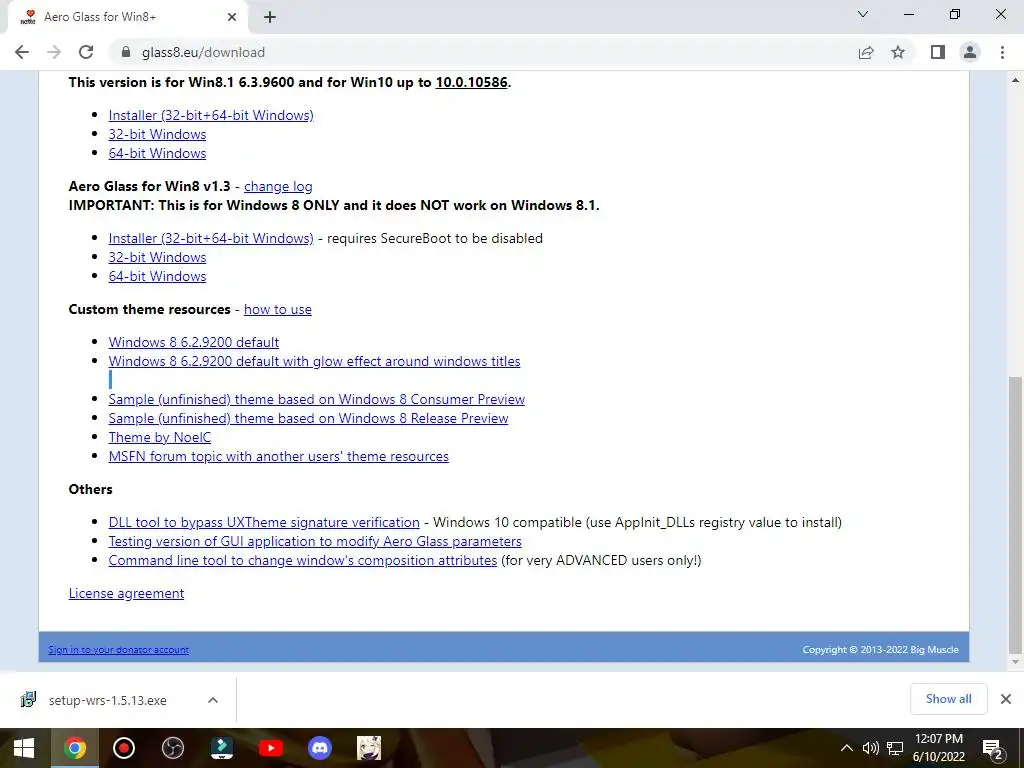
Task: Download Win8 installer requiring SecureBoot disabled
Action: (x=211, y=238)
